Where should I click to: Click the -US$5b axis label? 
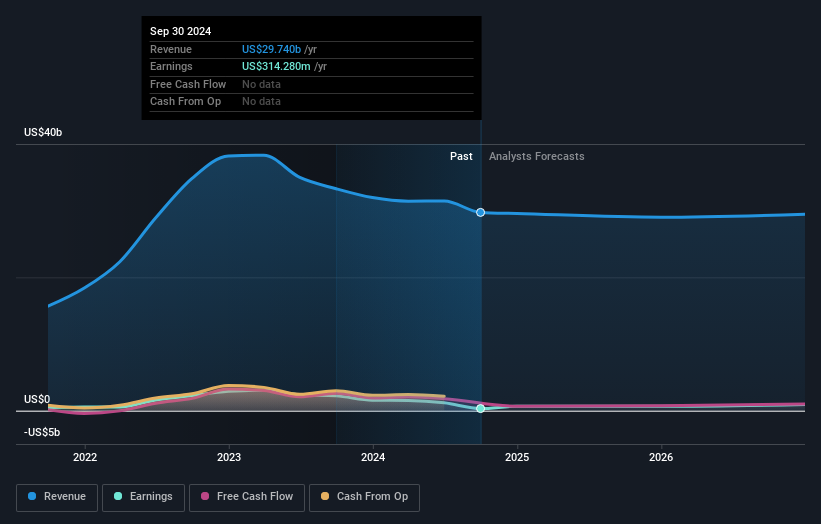(42, 432)
